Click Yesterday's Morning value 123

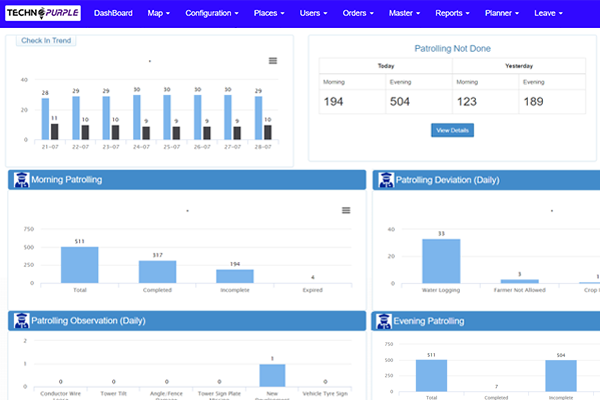(467, 101)
